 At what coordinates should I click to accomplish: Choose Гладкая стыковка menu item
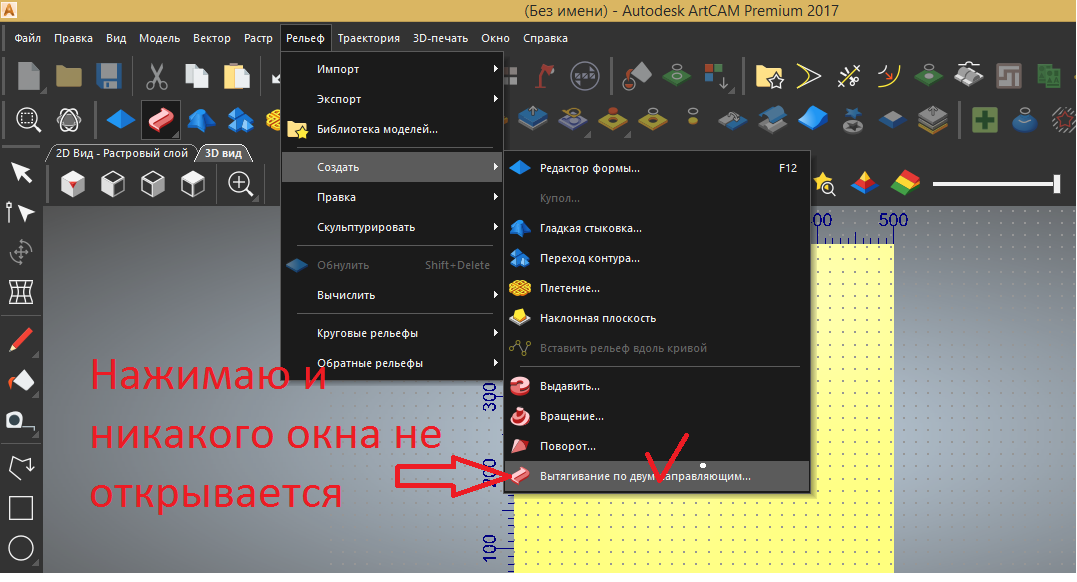point(657,228)
